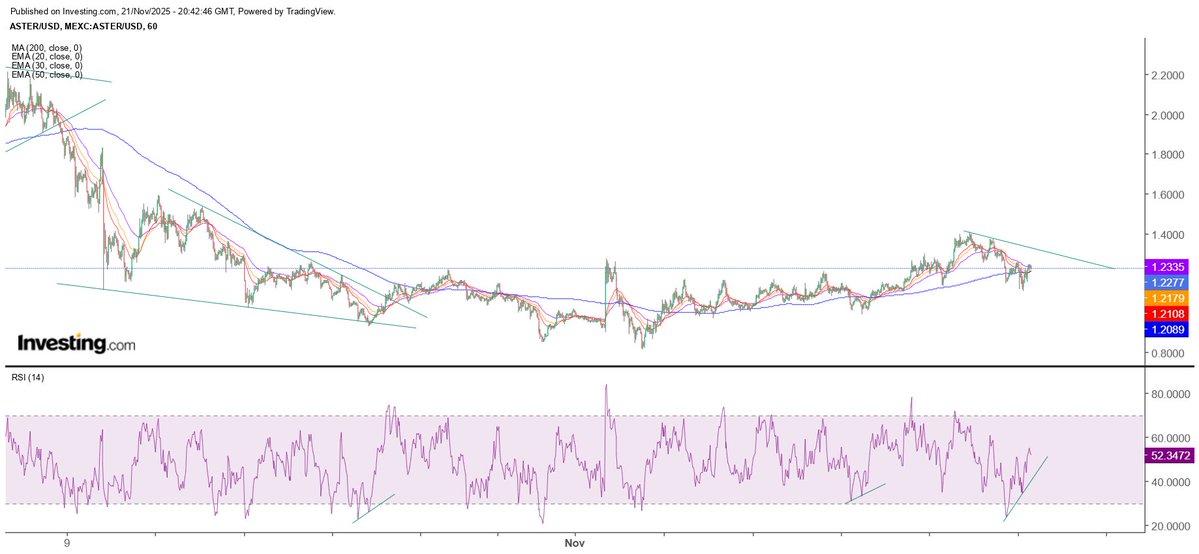Click the dark blue 1.2089 price label

pyautogui.click(x=1167, y=330)
